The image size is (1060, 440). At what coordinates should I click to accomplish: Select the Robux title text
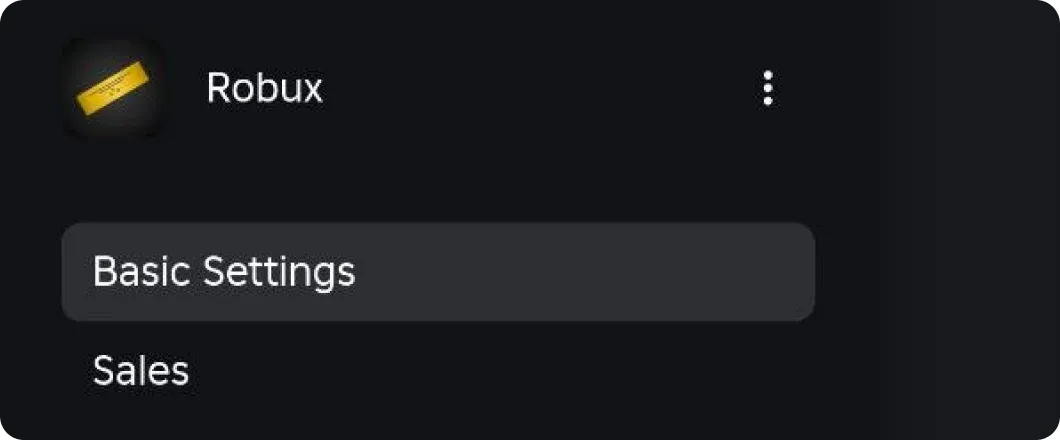pyautogui.click(x=264, y=88)
